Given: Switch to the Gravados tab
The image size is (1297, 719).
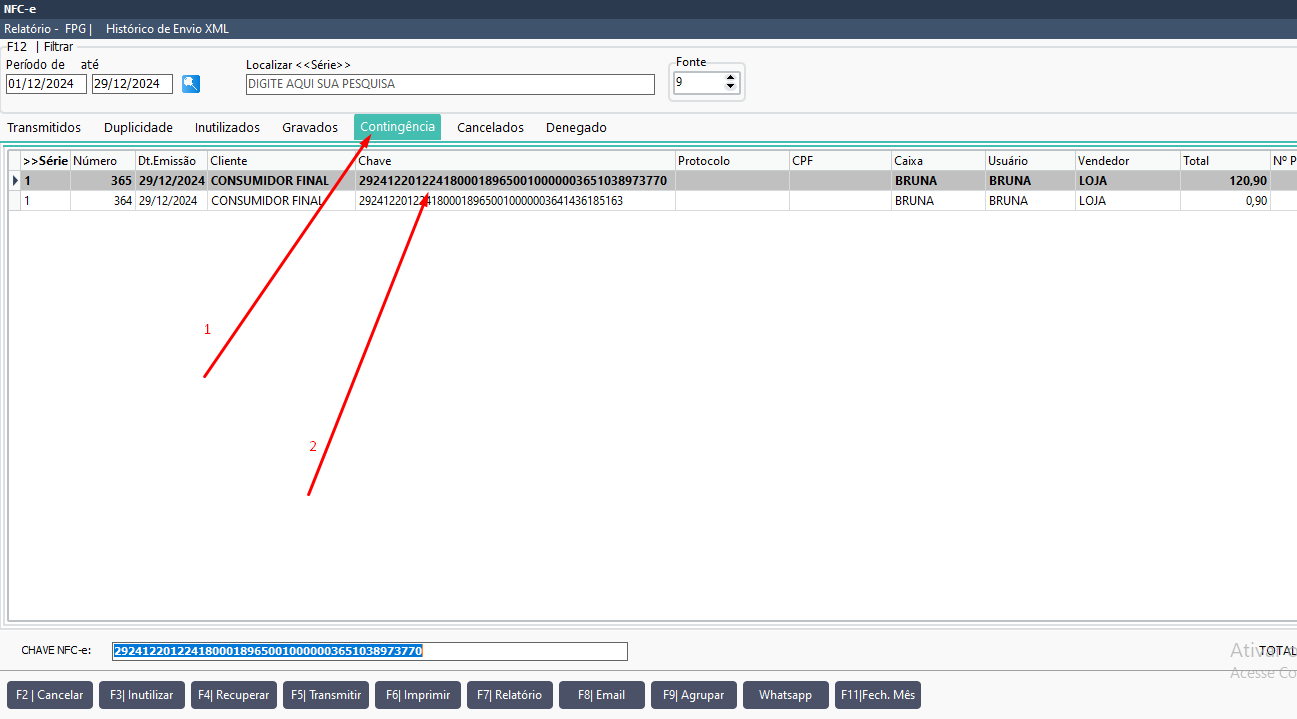Looking at the screenshot, I should click(310, 127).
